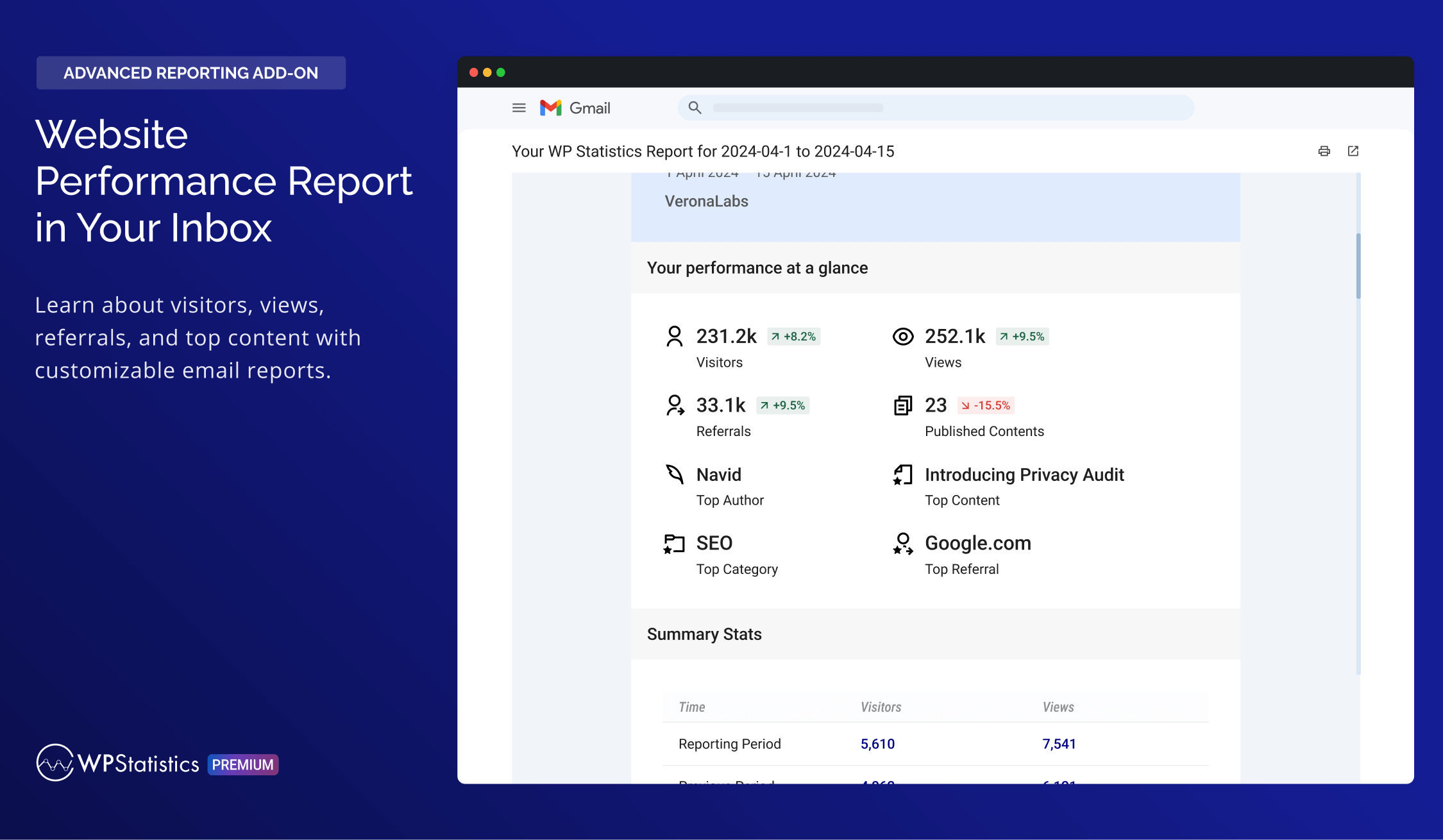Click the Visitors column header in table
The image size is (1443, 840).
[x=881, y=707]
